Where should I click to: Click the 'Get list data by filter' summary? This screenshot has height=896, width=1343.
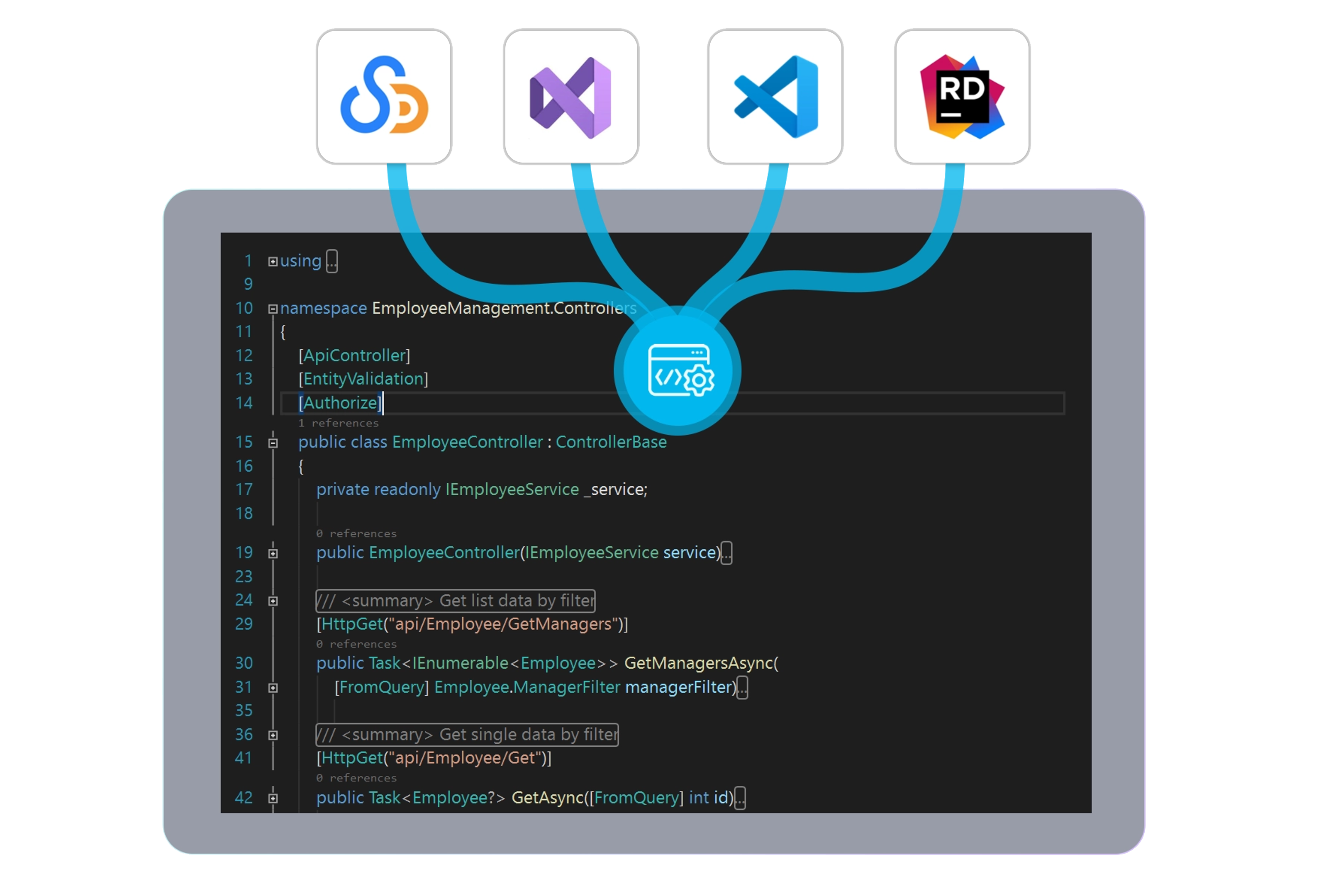517,601
